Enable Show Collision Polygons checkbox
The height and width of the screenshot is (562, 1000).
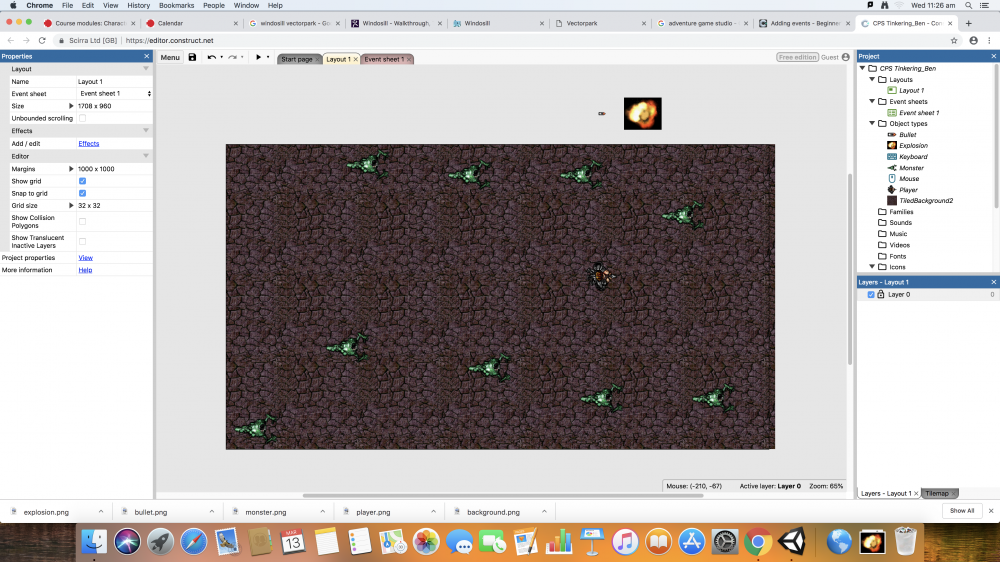click(82, 222)
